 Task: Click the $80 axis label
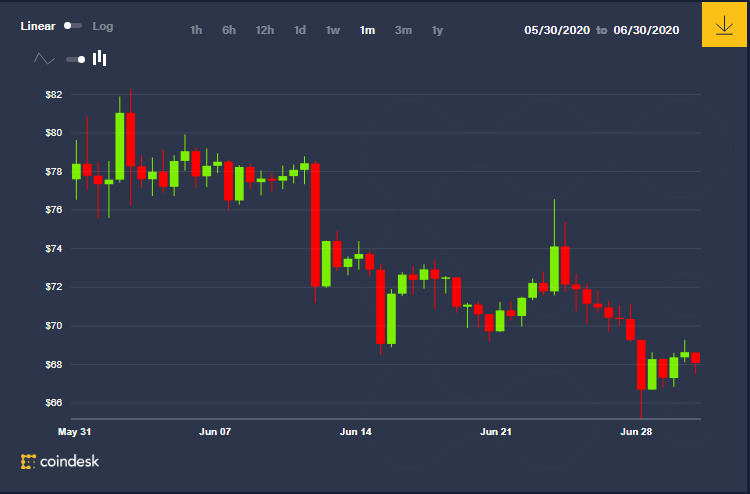pyautogui.click(x=54, y=132)
